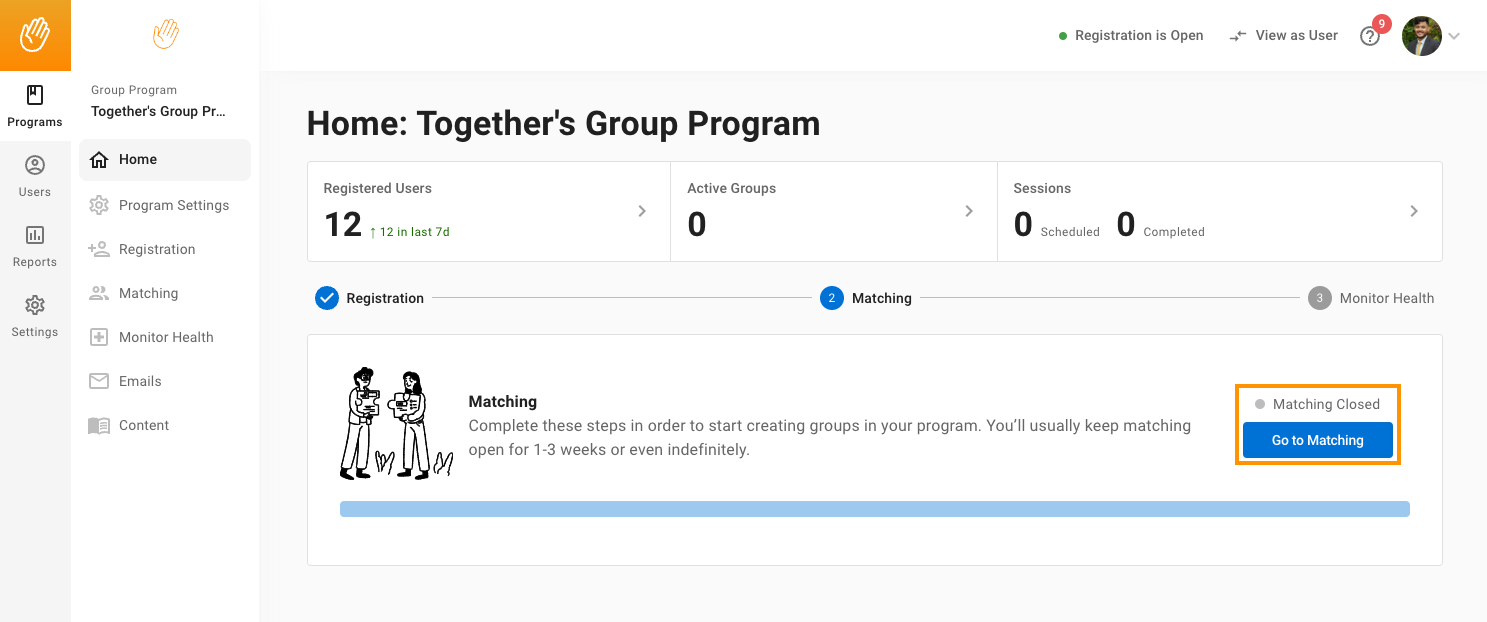Viewport: 1487px width, 622px height.
Task: Click the Emails envelope icon
Action: pos(99,381)
